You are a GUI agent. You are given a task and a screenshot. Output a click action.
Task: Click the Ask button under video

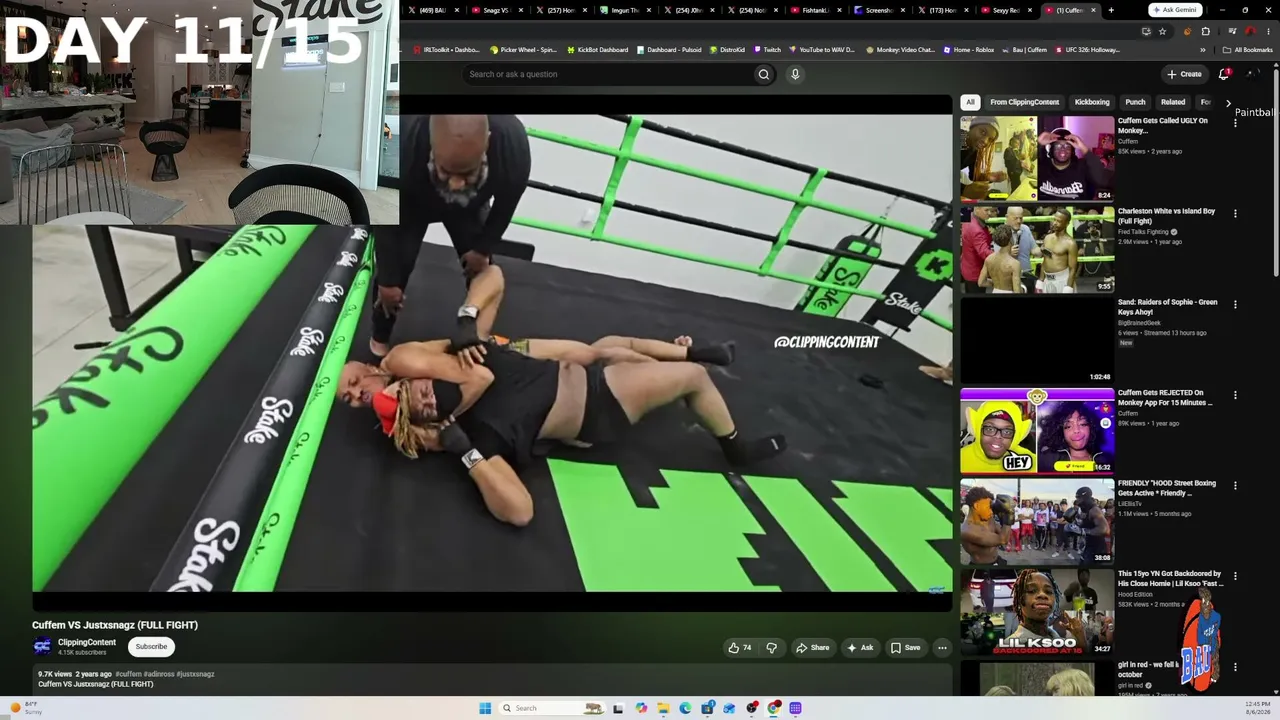[x=860, y=648]
